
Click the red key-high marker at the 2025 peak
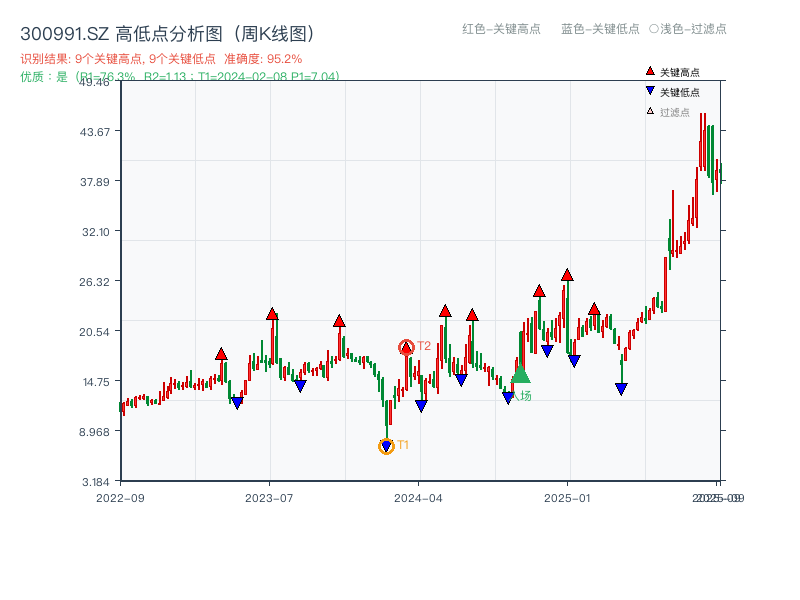pyautogui.click(x=568, y=273)
